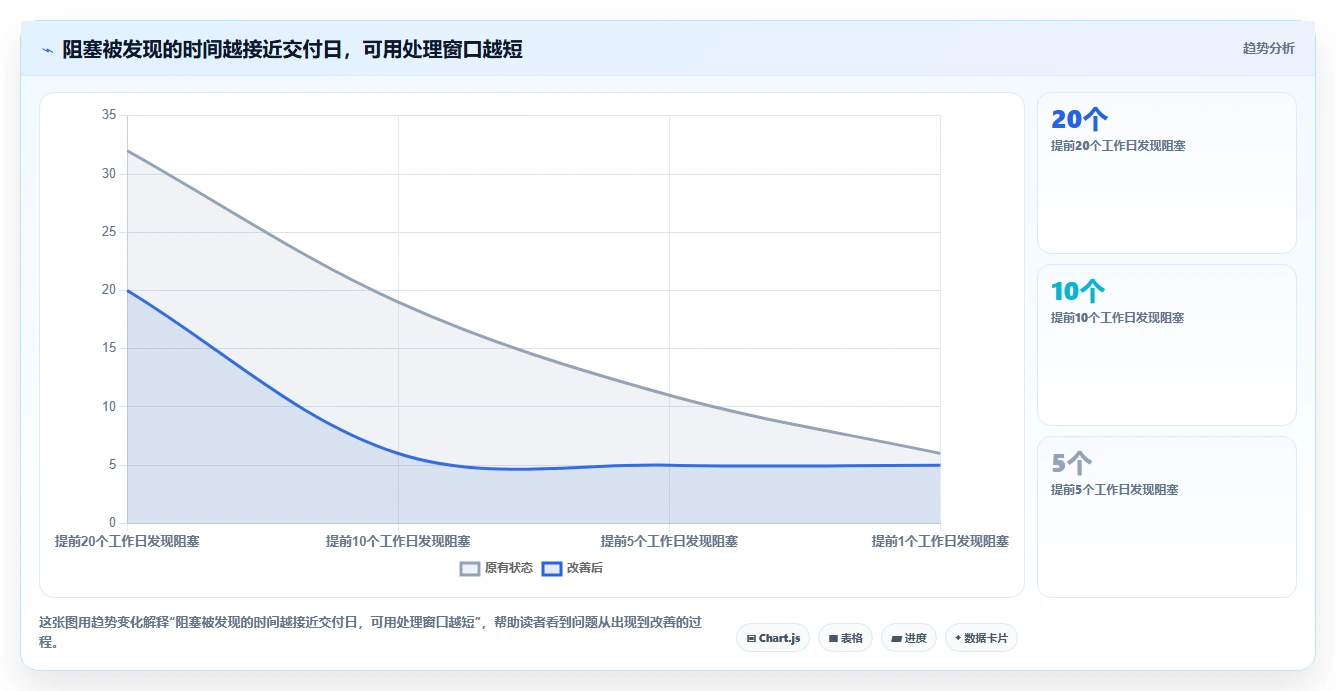Click the y-axis value 25
This screenshot has height=691, width=1336.
109,232
